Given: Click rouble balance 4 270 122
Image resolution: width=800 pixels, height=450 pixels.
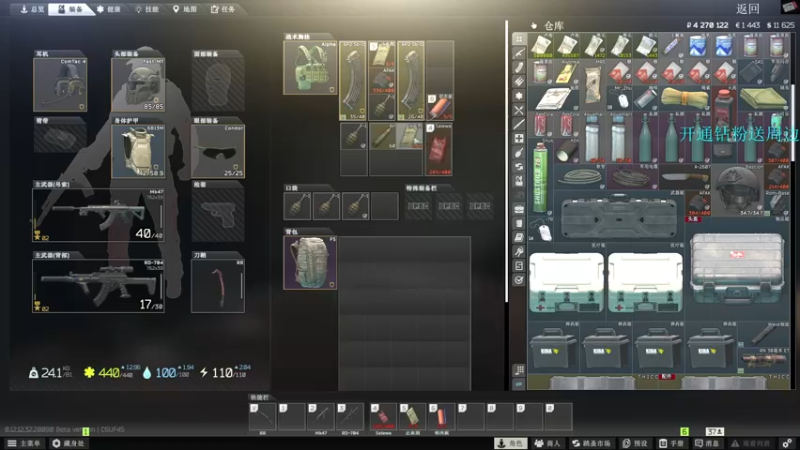Looking at the screenshot, I should click(707, 25).
